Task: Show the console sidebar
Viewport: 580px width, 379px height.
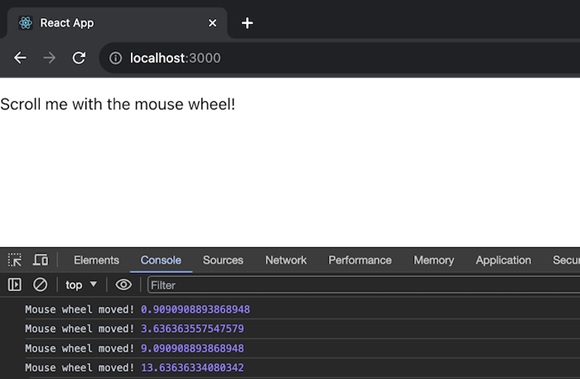Action: pyautogui.click(x=15, y=285)
